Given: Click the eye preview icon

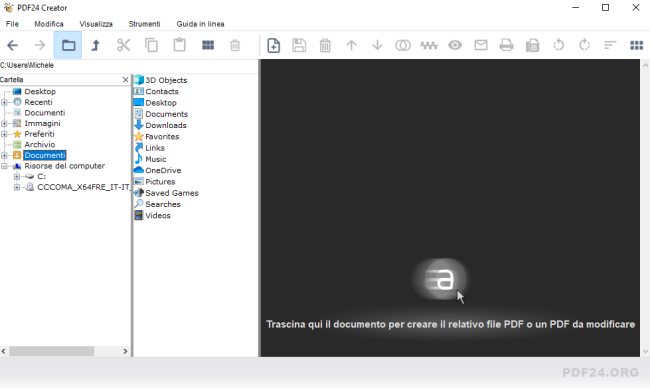Looking at the screenshot, I should 455,45.
